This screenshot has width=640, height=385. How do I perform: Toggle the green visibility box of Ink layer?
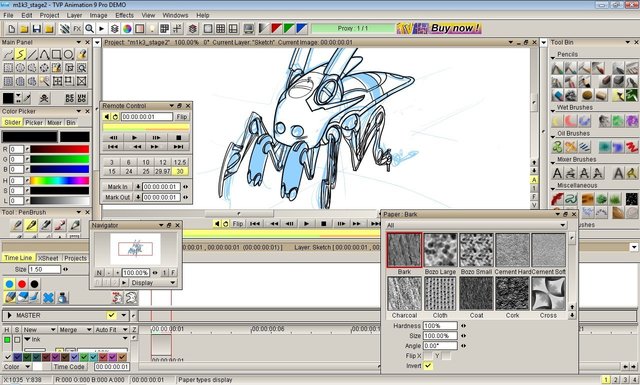coord(7,339)
